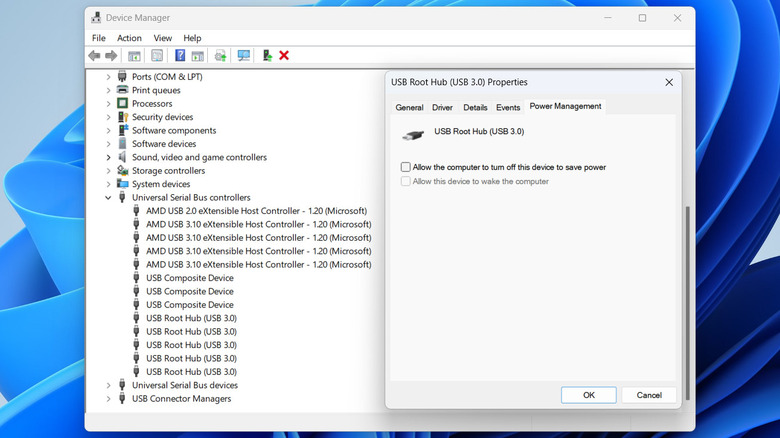780x438 pixels.
Task: Switch to the Driver tab
Action: 442,107
